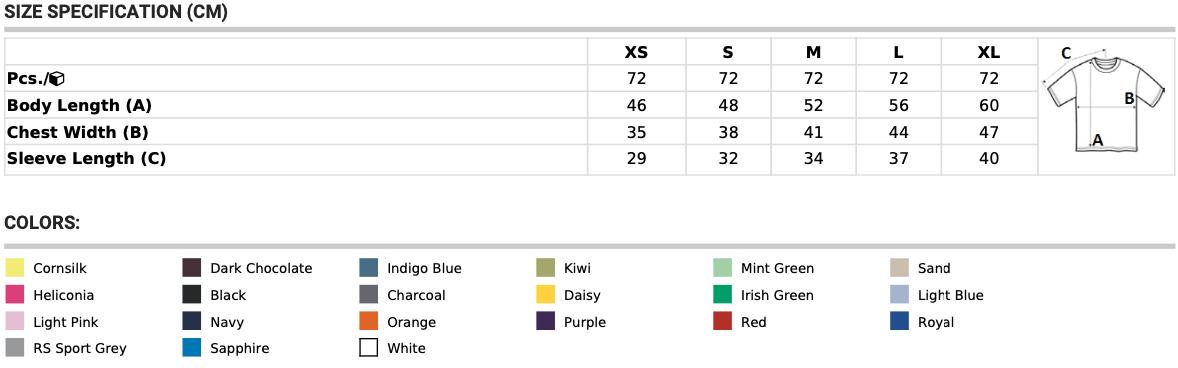Choose the Indigo Blue swatch

point(369,268)
